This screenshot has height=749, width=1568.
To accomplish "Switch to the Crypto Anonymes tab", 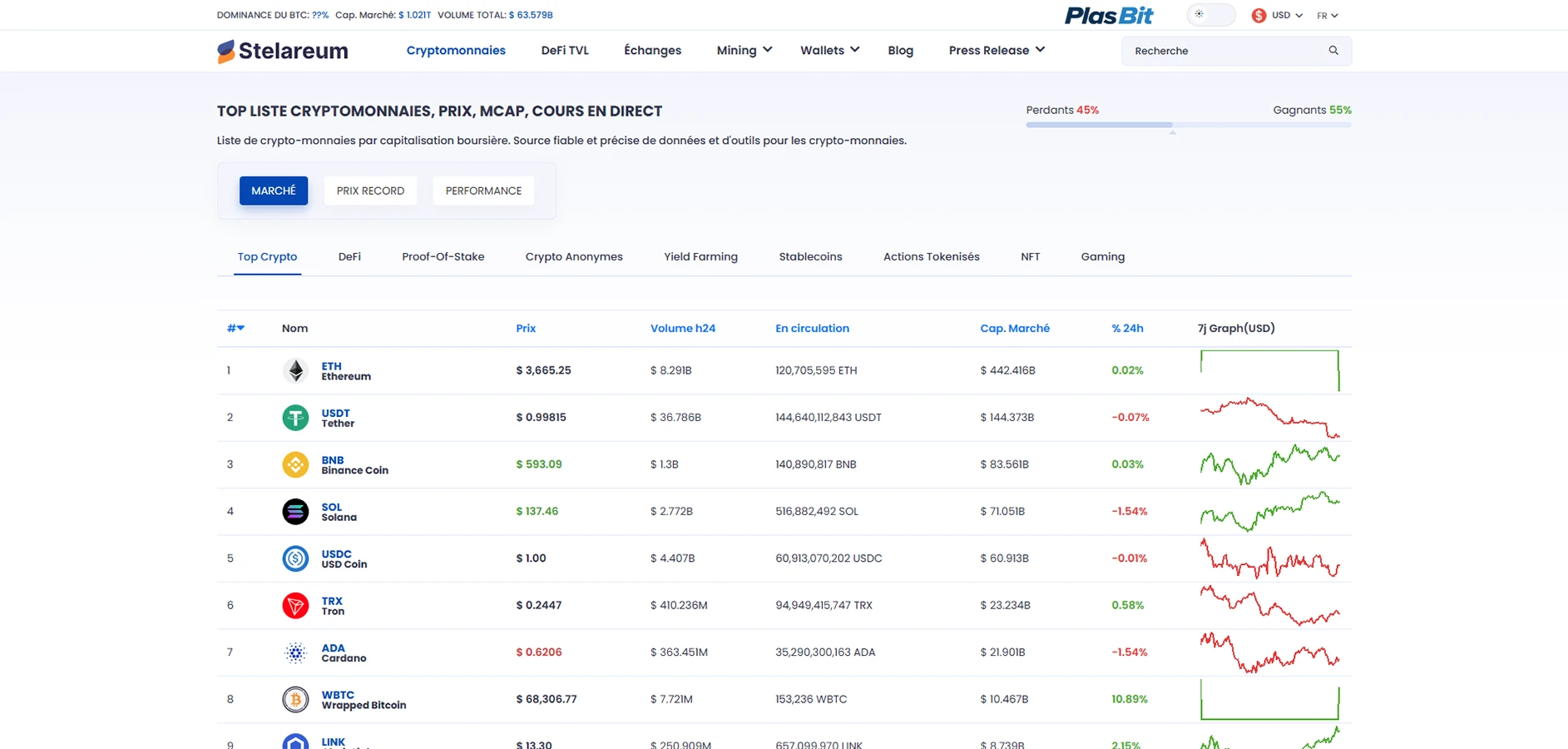I will 574,256.
